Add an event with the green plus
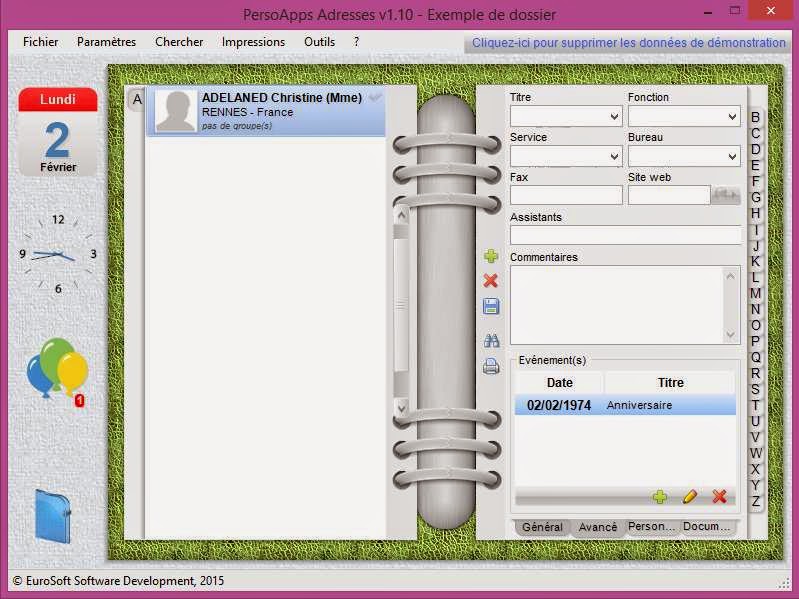Image resolution: width=799 pixels, height=599 pixels. click(660, 496)
